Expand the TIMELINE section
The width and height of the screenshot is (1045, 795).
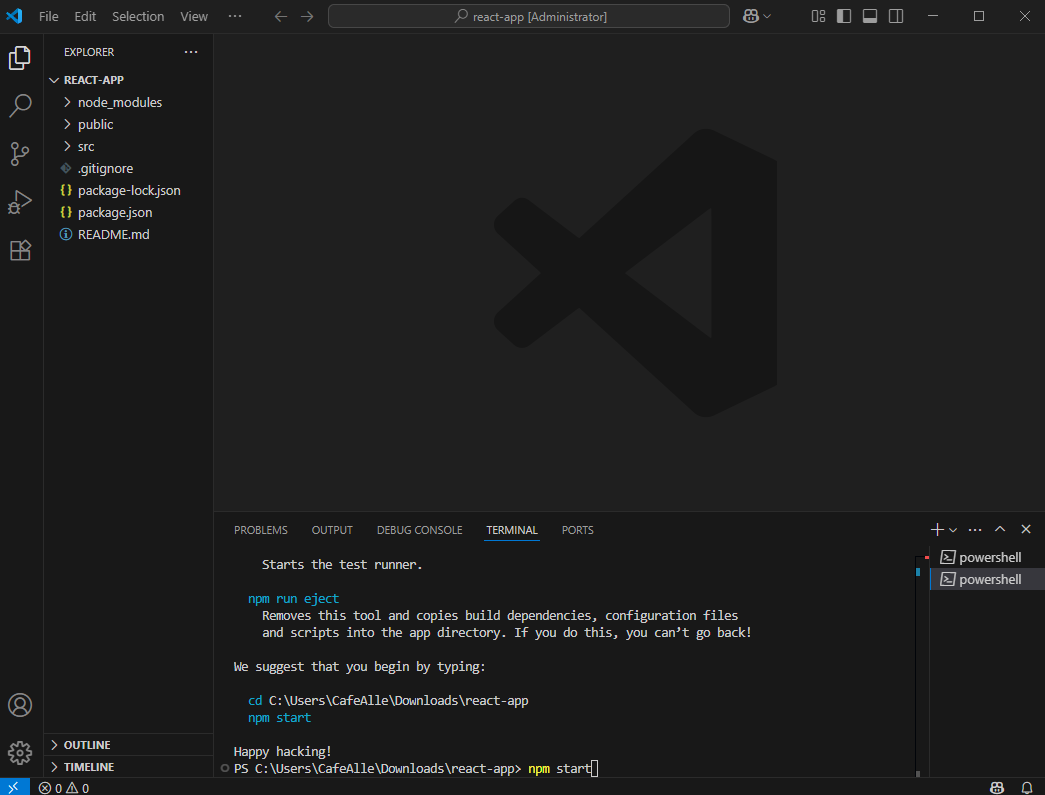128,767
